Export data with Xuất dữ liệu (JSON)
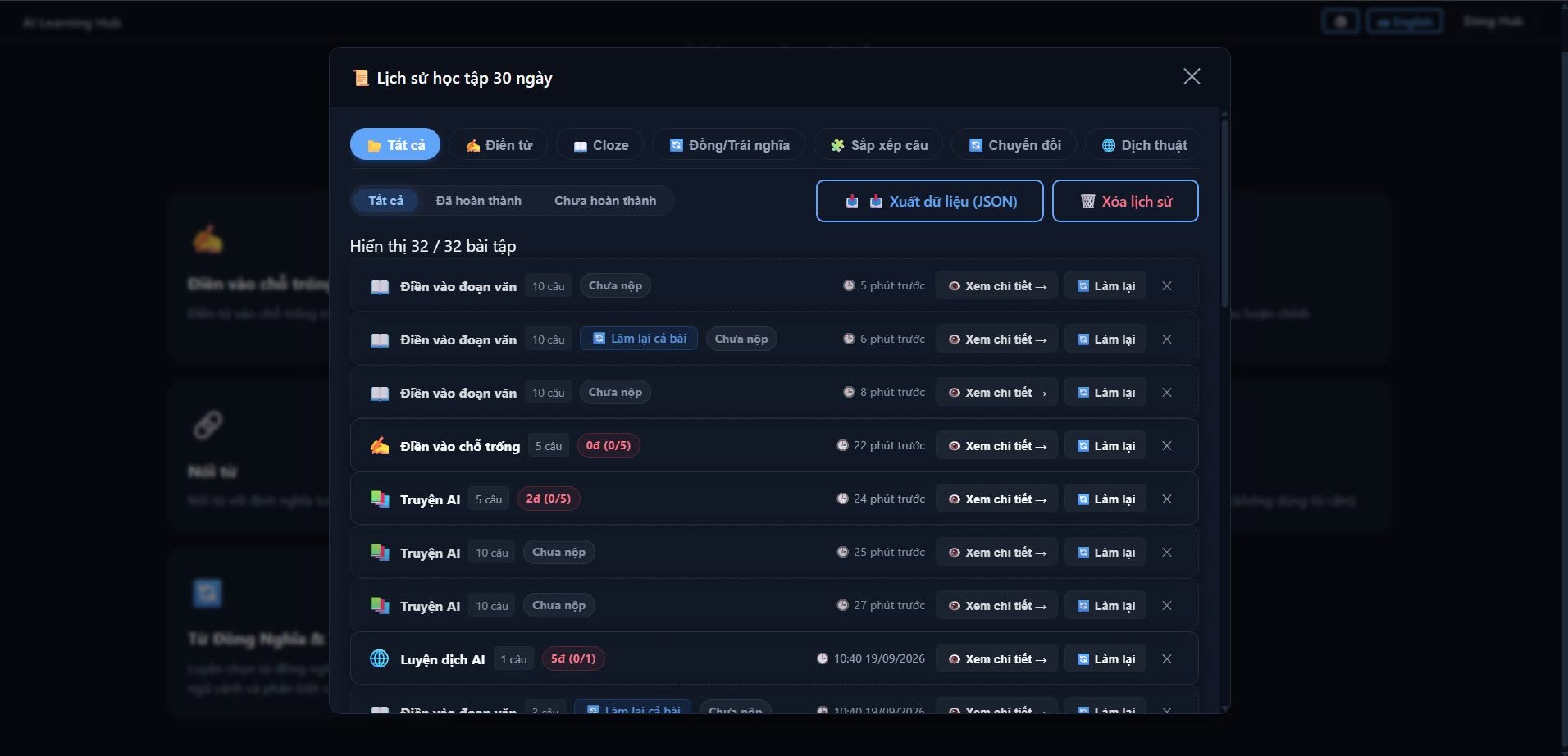The width and height of the screenshot is (1568, 756). point(930,201)
